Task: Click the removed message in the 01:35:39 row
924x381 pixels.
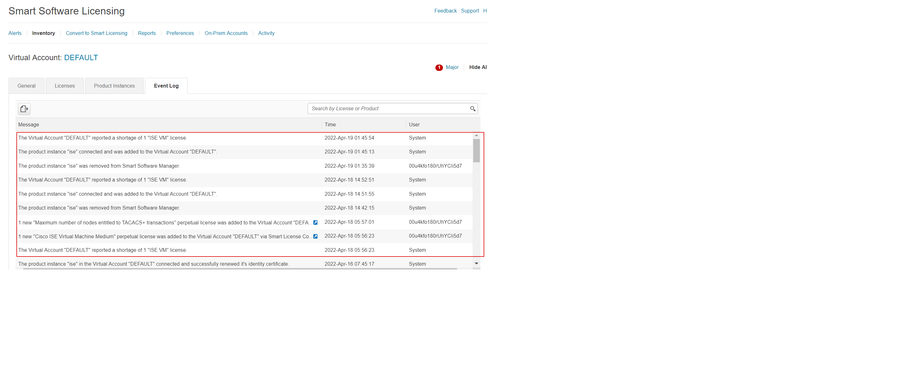Action: [99, 166]
